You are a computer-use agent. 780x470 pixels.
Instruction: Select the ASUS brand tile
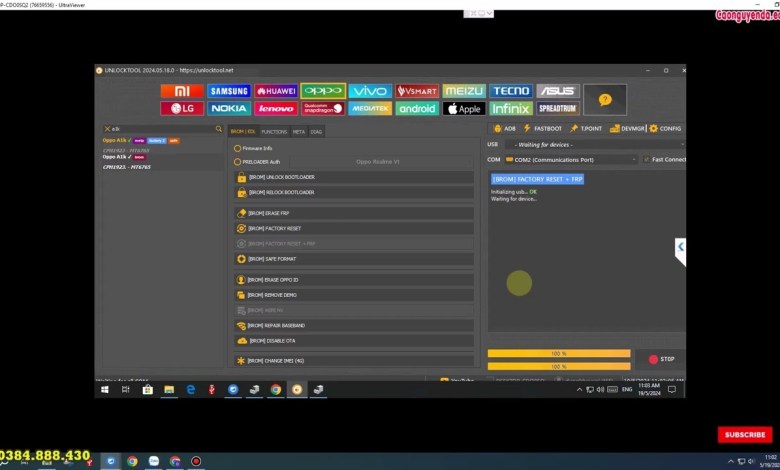pos(558,91)
